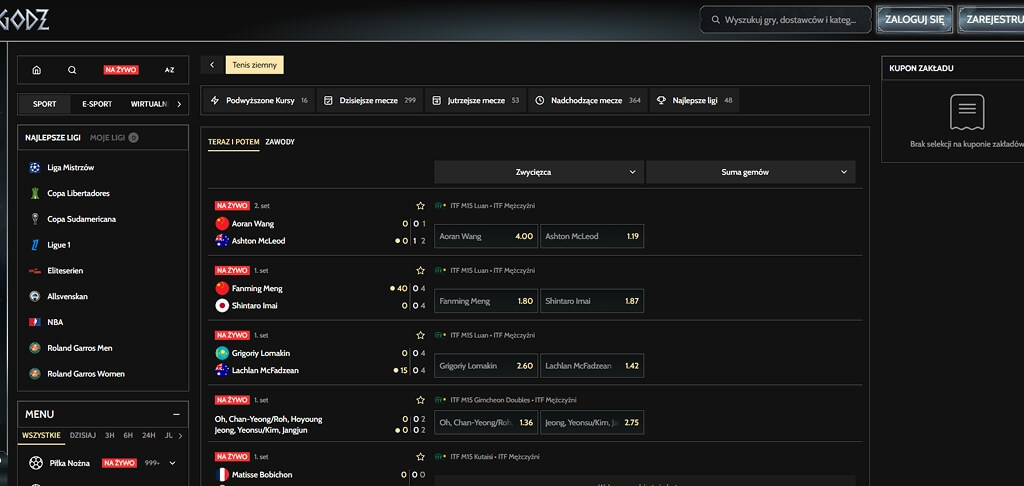Open the Zwycięzca market dropdown
Viewport: 1024px width, 486px height.
539,172
